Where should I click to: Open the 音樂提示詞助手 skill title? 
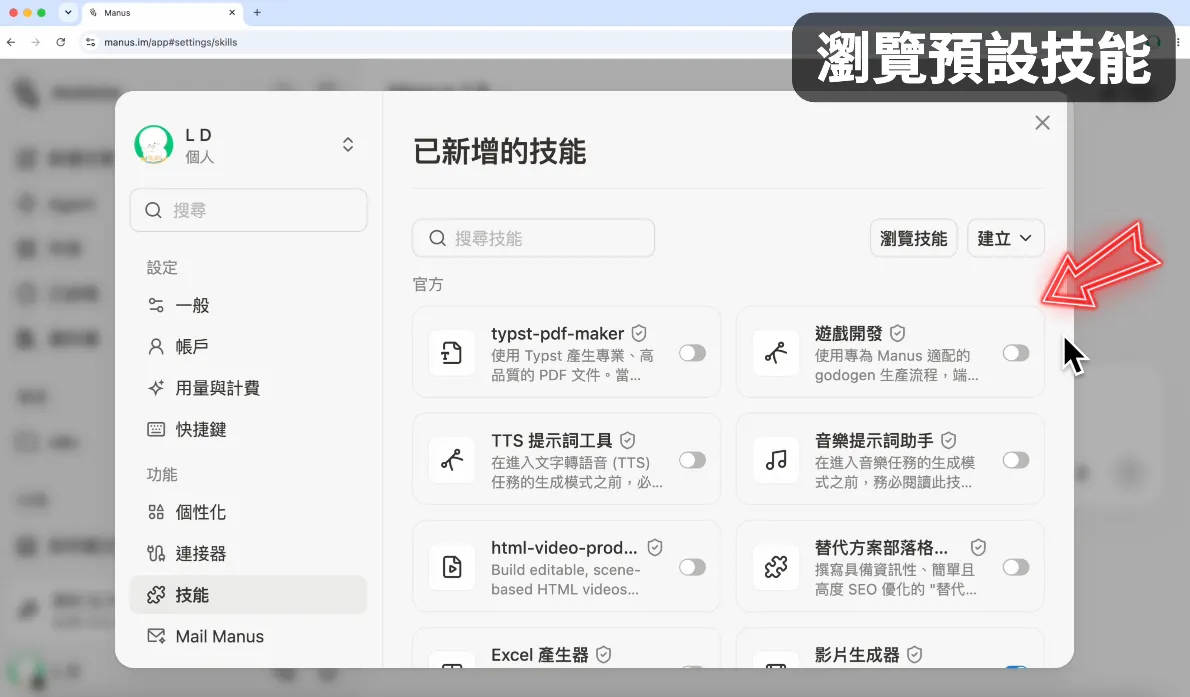[x=874, y=440]
